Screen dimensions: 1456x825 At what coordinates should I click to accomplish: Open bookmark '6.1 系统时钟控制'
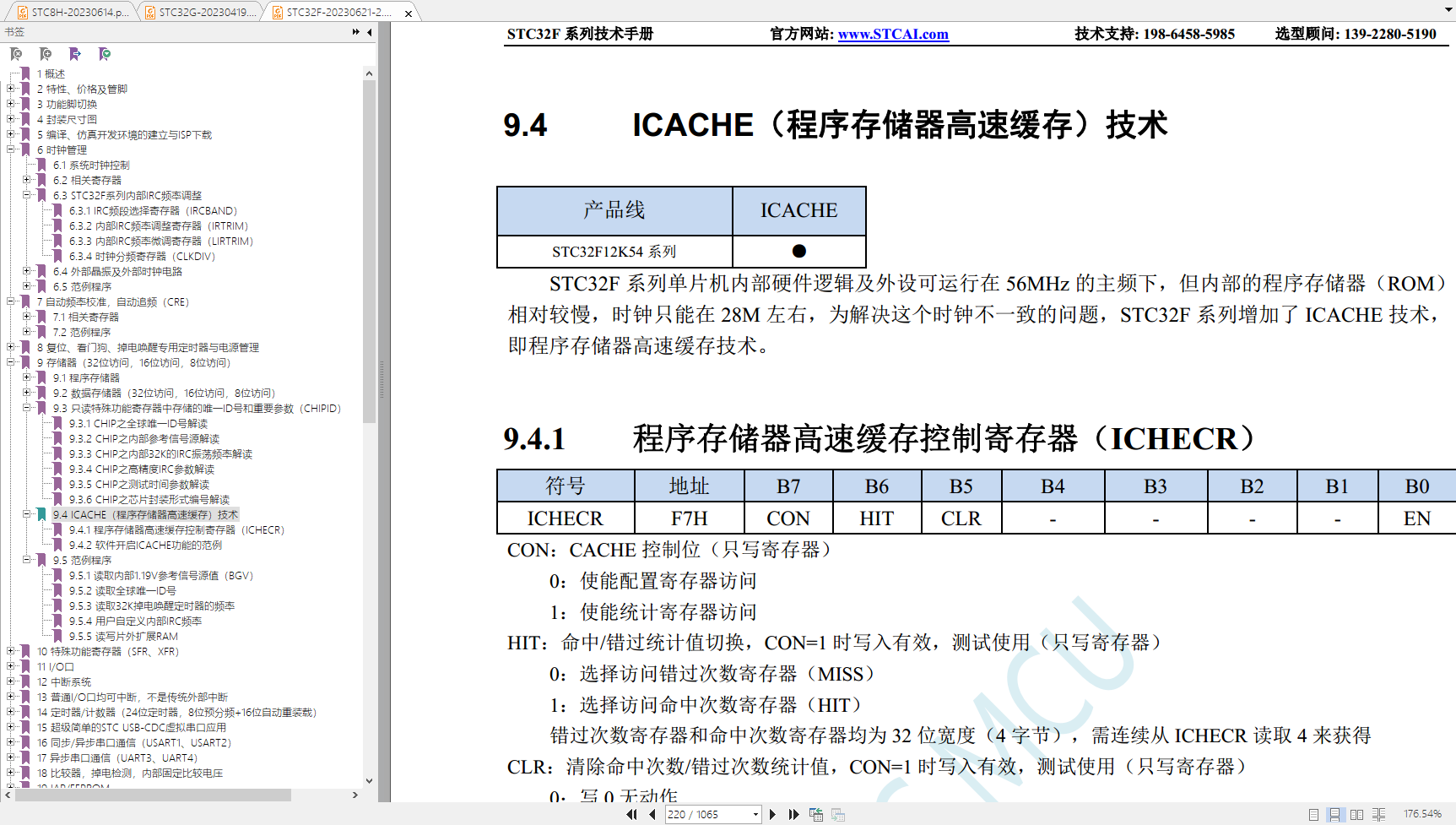pos(91,165)
